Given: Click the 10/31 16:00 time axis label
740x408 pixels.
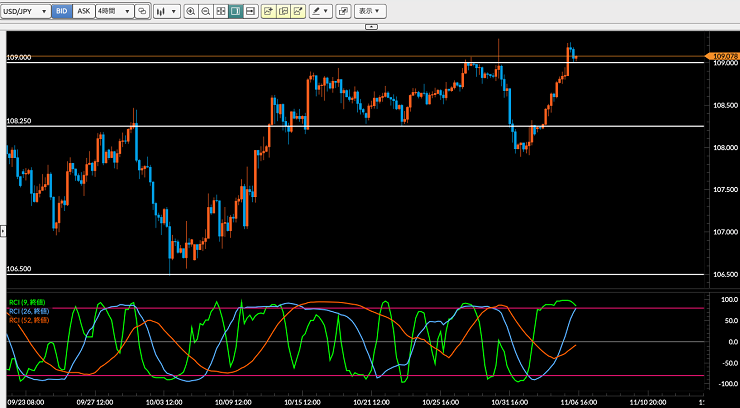Looking at the screenshot, I should (511, 402).
